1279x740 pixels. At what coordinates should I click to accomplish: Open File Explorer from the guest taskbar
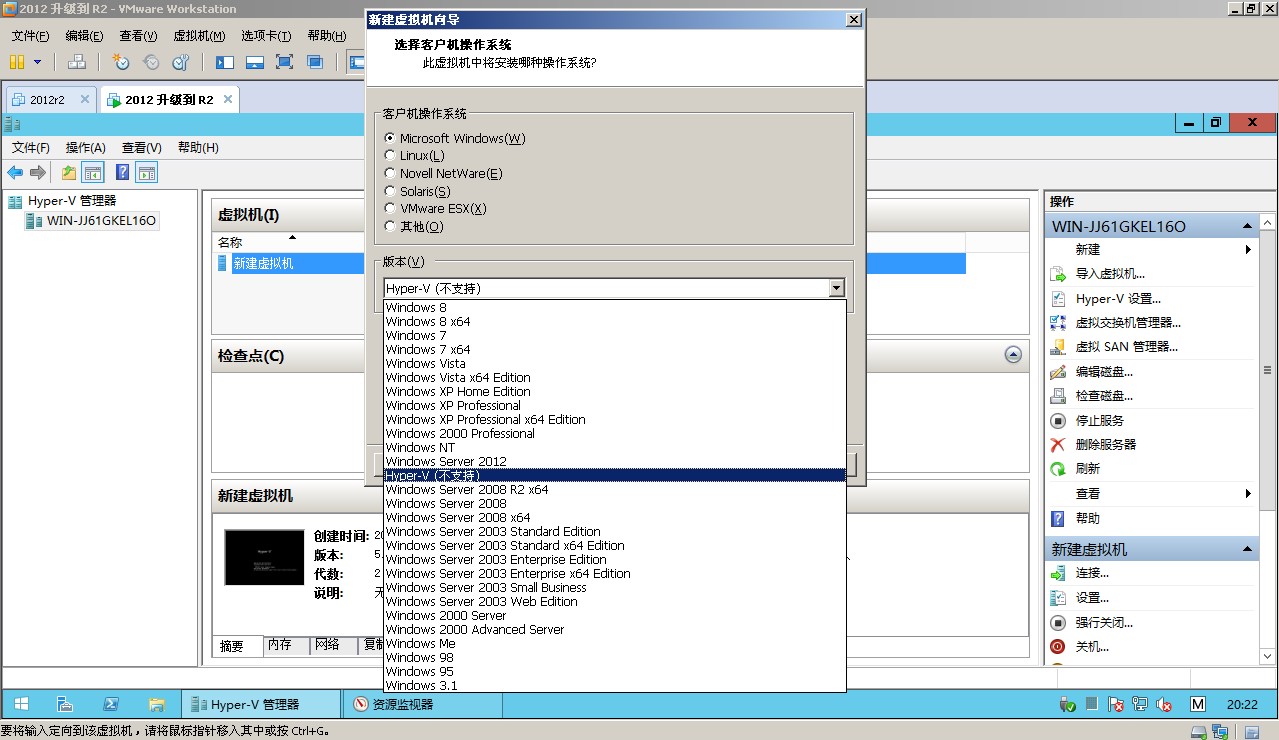pos(156,704)
